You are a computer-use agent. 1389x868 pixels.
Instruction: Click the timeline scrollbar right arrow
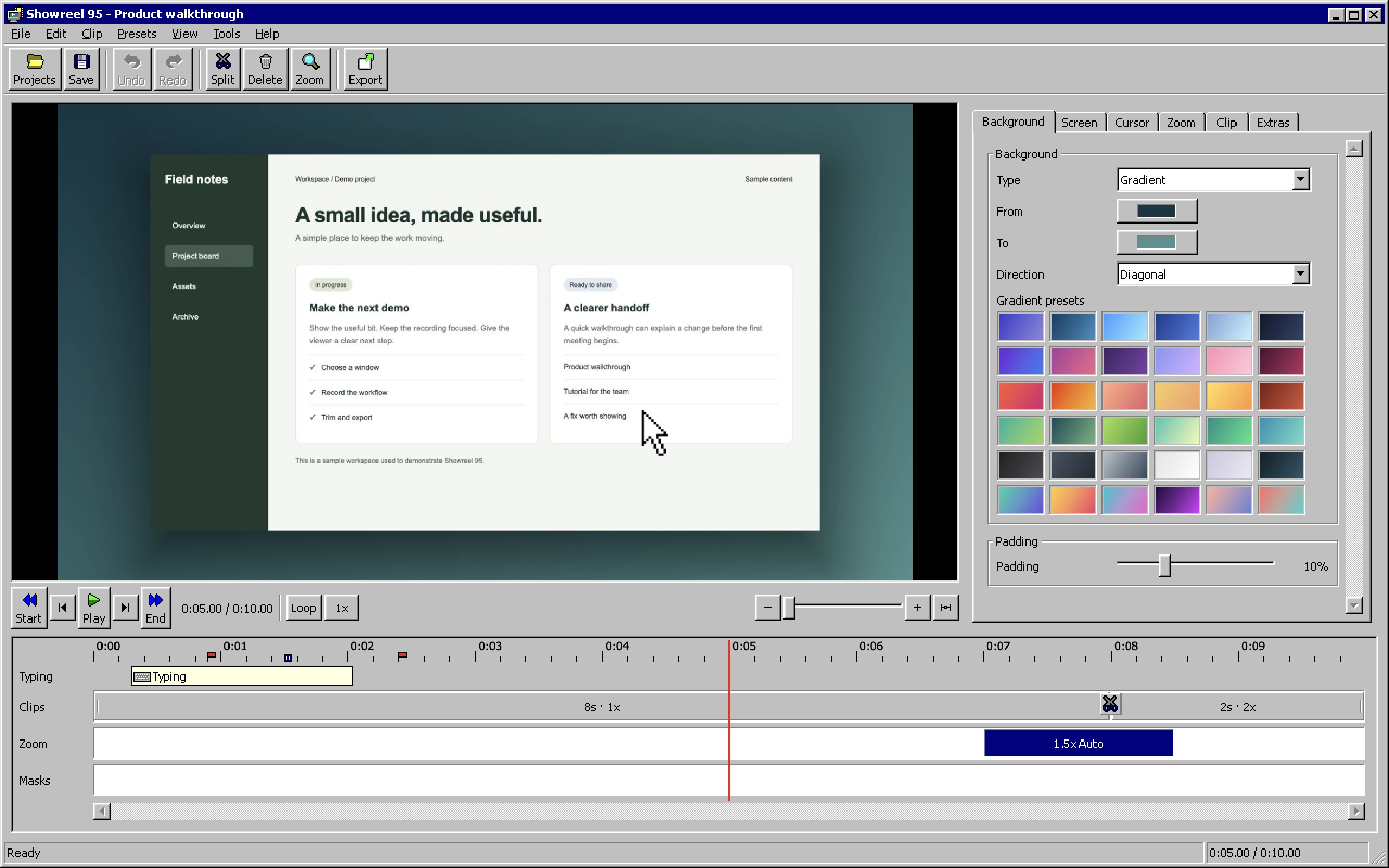click(x=1356, y=811)
